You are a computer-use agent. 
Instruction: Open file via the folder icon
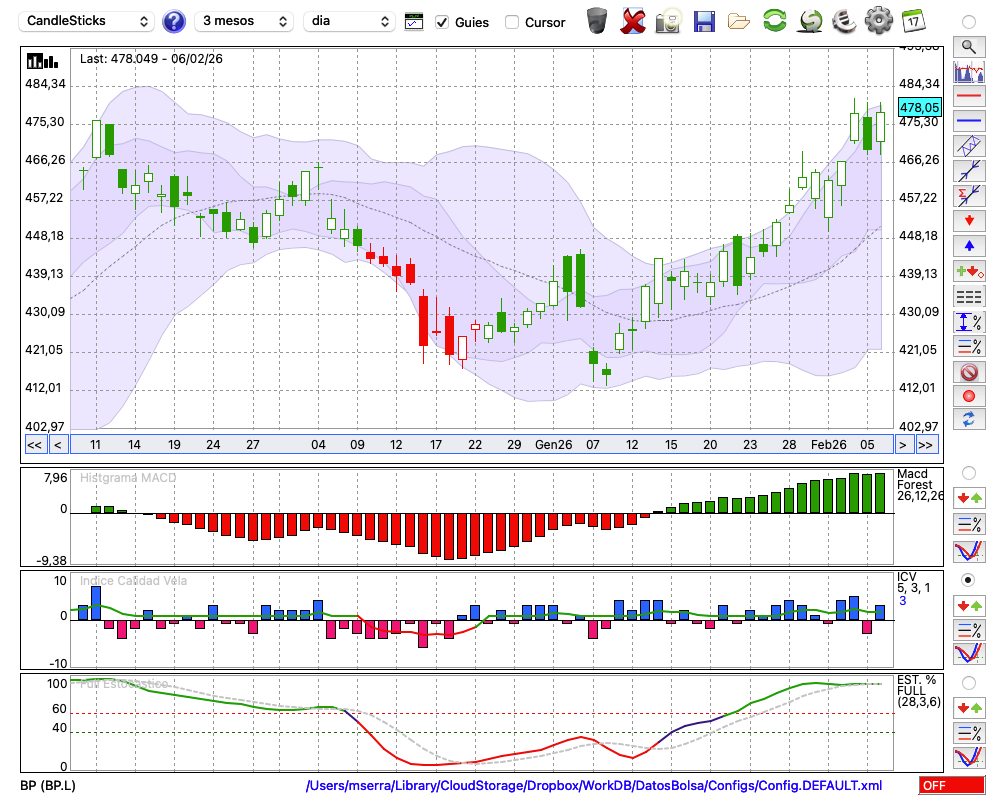pyautogui.click(x=739, y=22)
